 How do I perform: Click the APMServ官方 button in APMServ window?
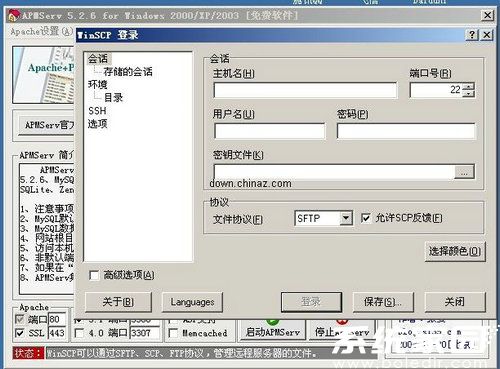(46, 125)
